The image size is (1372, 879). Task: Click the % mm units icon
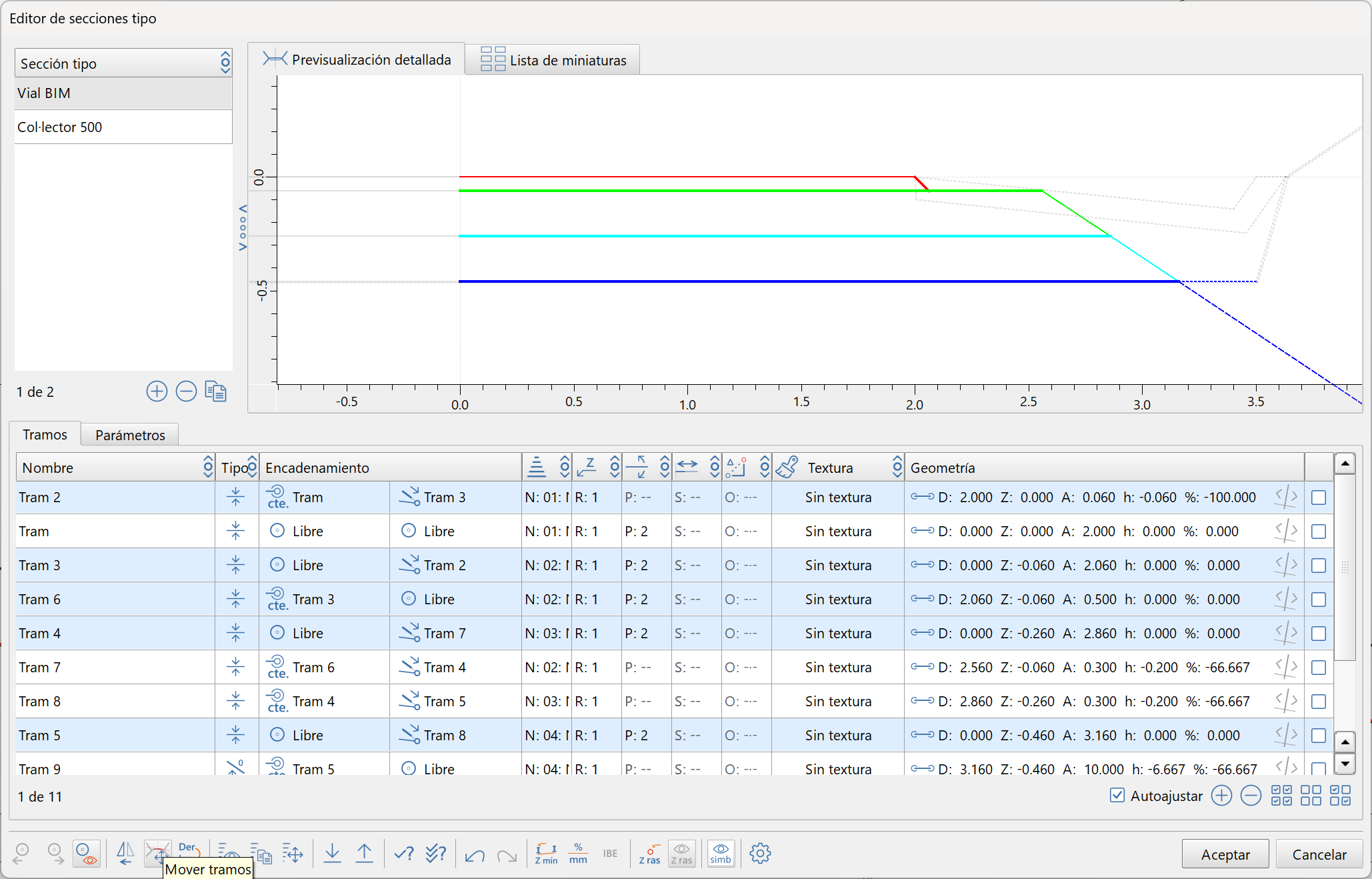(x=578, y=854)
